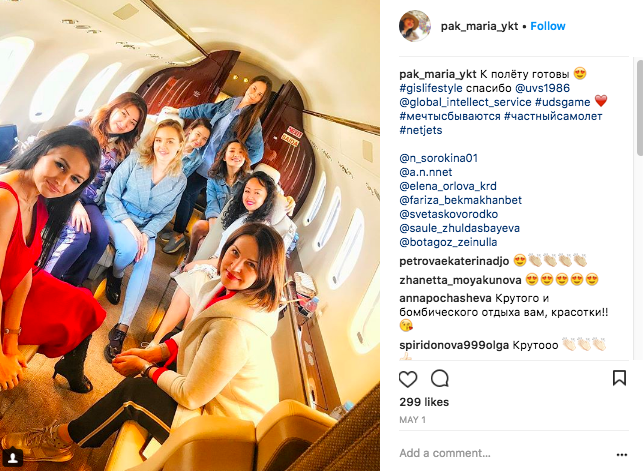643x471 pixels.
Task: Visit @uvs1986 profile mention
Action: pos(542,88)
